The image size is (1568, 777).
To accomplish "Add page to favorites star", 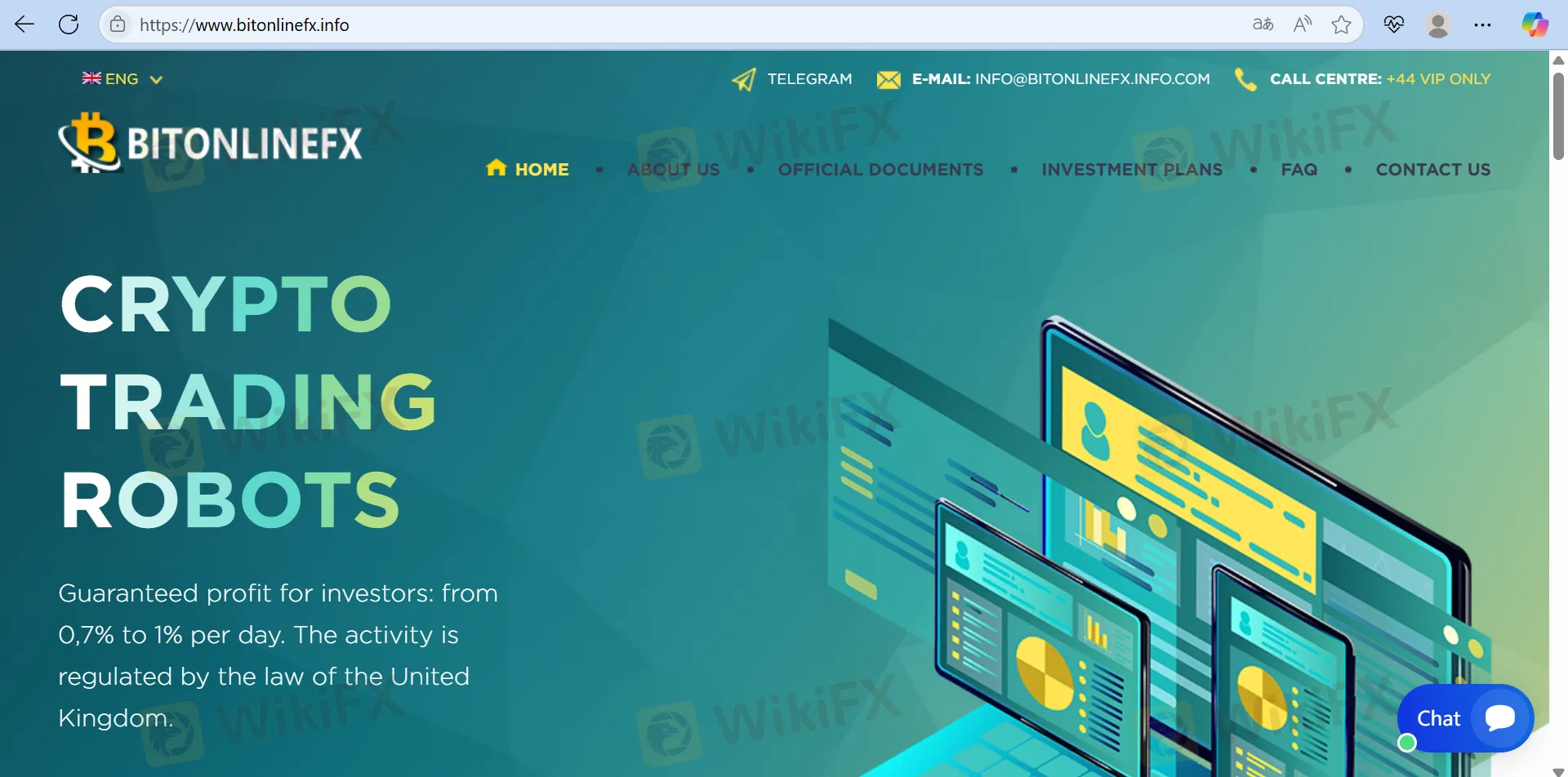I will pos(1341,24).
